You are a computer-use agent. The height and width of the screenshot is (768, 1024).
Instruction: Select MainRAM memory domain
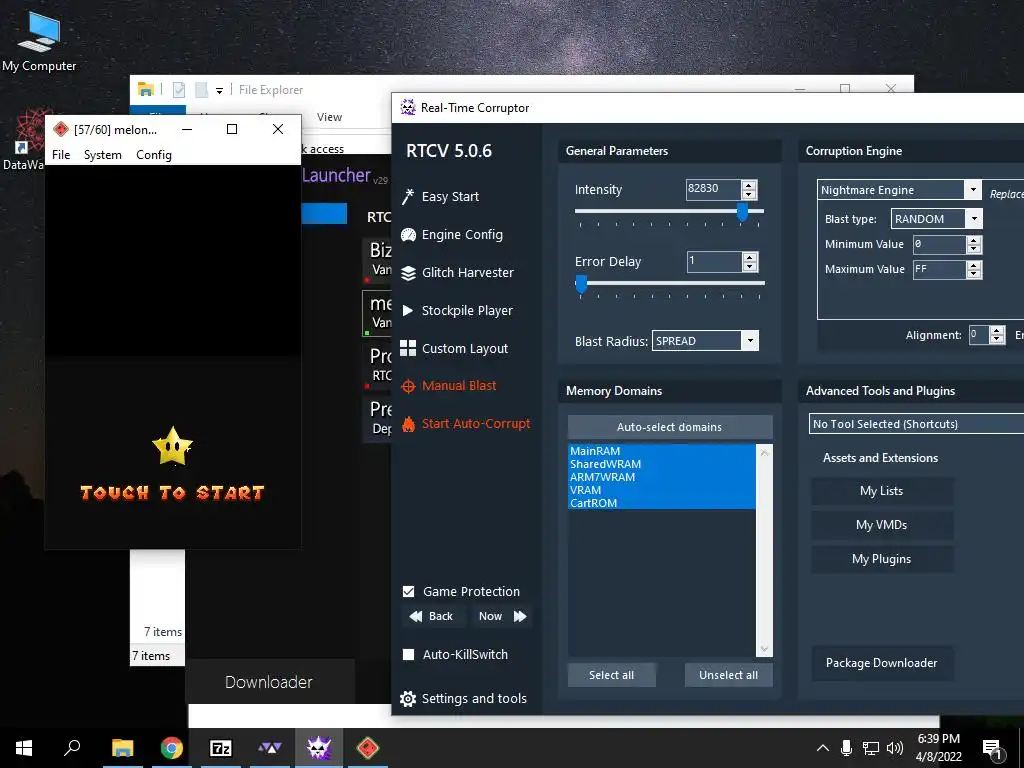(662, 451)
